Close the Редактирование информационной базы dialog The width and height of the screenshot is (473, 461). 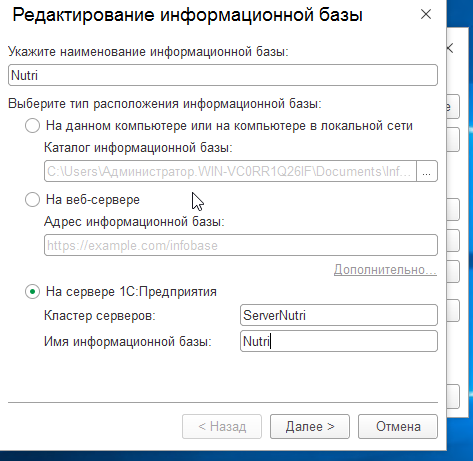(x=426, y=14)
